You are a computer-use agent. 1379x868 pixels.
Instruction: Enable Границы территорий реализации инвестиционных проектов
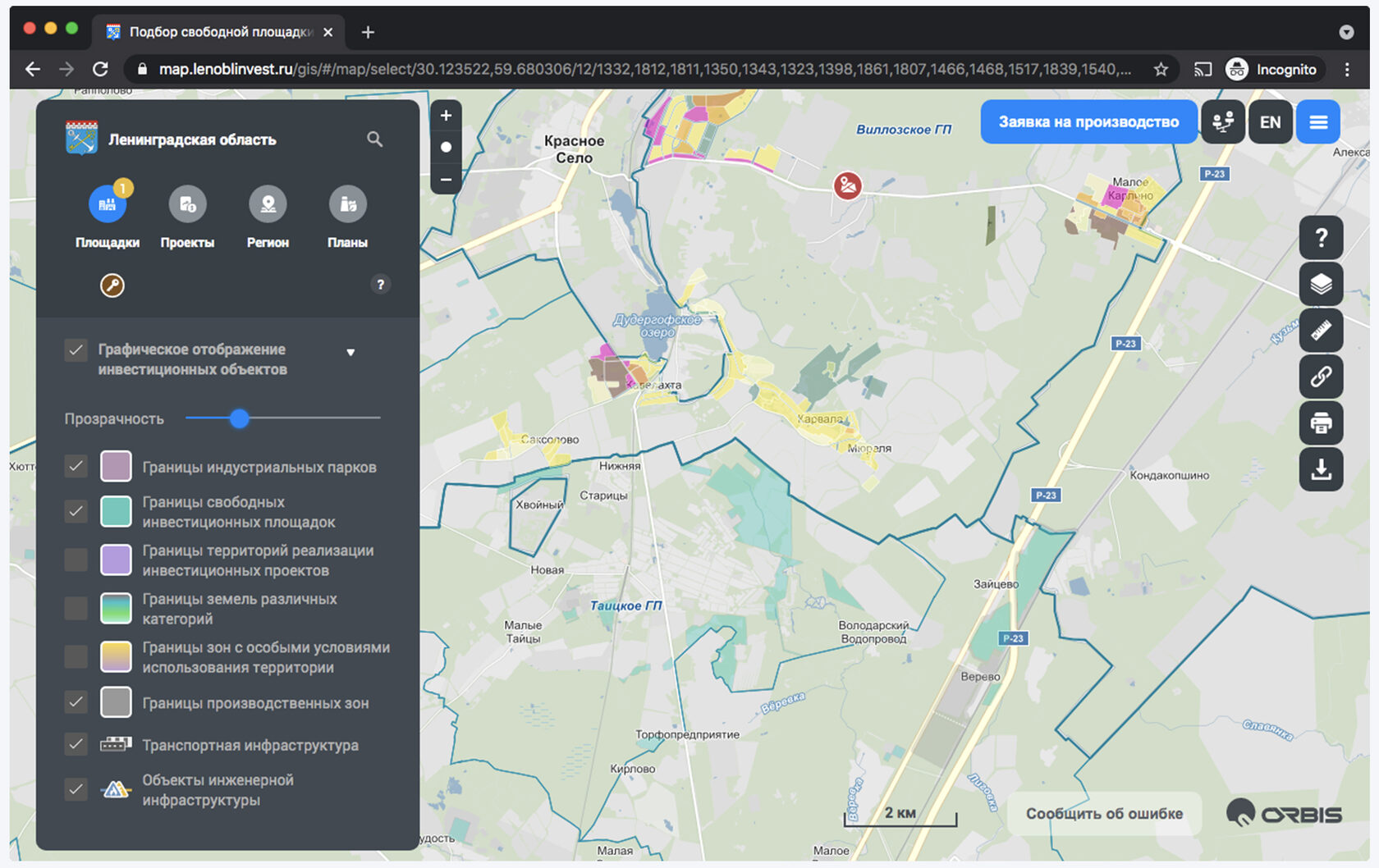[x=76, y=560]
